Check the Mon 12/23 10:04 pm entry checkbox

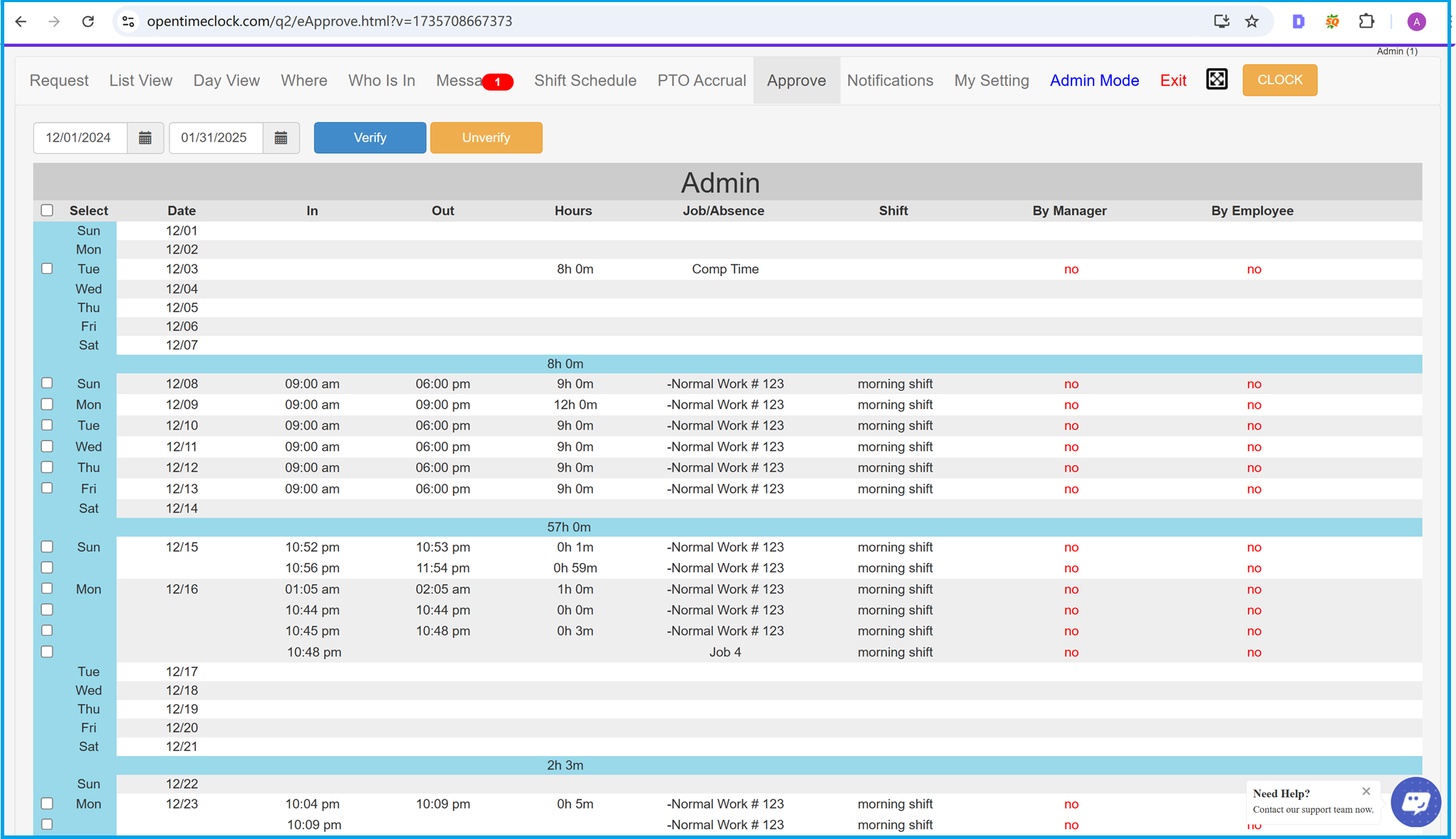click(x=47, y=804)
